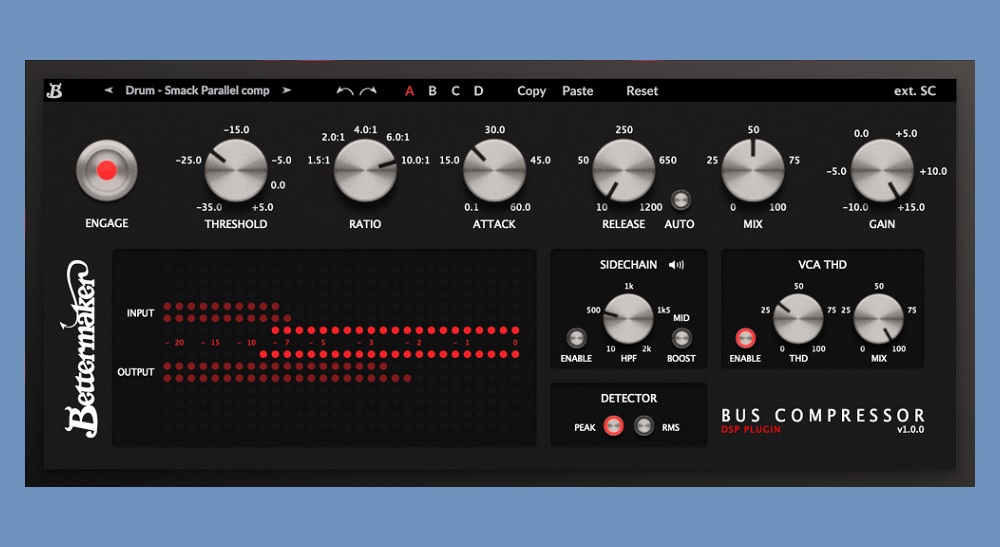
Task: Click the SIDECHAIN section title
Action: tap(628, 265)
